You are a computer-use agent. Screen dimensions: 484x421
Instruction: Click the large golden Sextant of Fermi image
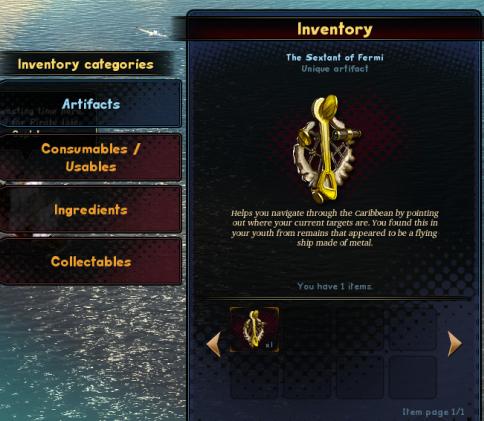point(327,149)
